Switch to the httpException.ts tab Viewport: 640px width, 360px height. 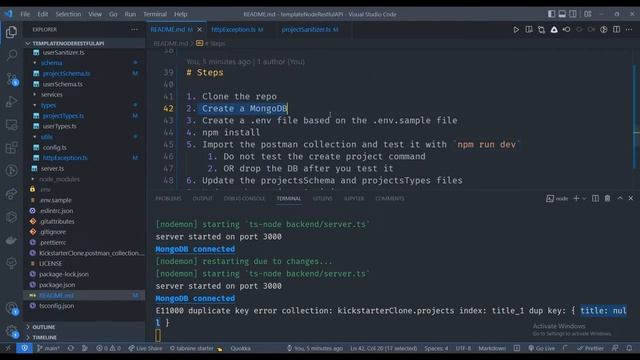tap(237, 29)
